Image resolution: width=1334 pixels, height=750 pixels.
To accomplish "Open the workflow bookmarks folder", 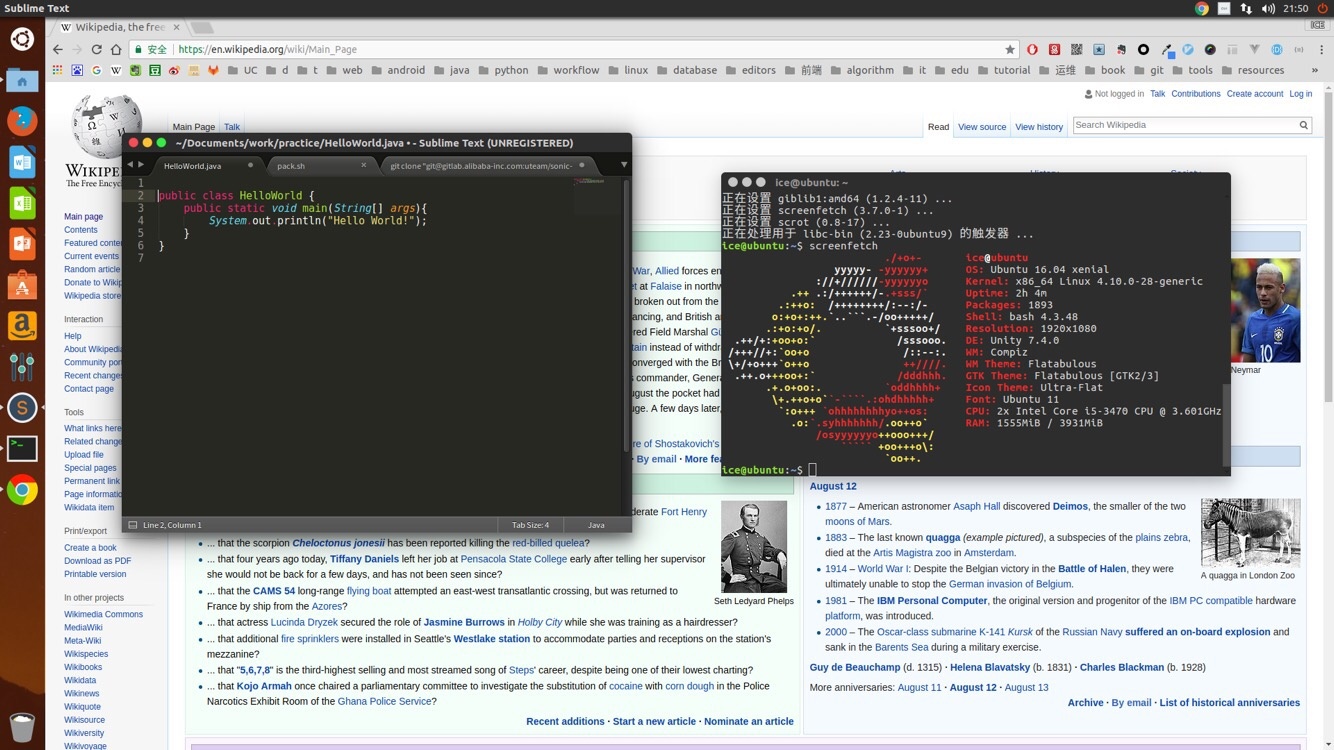I will pyautogui.click(x=568, y=70).
